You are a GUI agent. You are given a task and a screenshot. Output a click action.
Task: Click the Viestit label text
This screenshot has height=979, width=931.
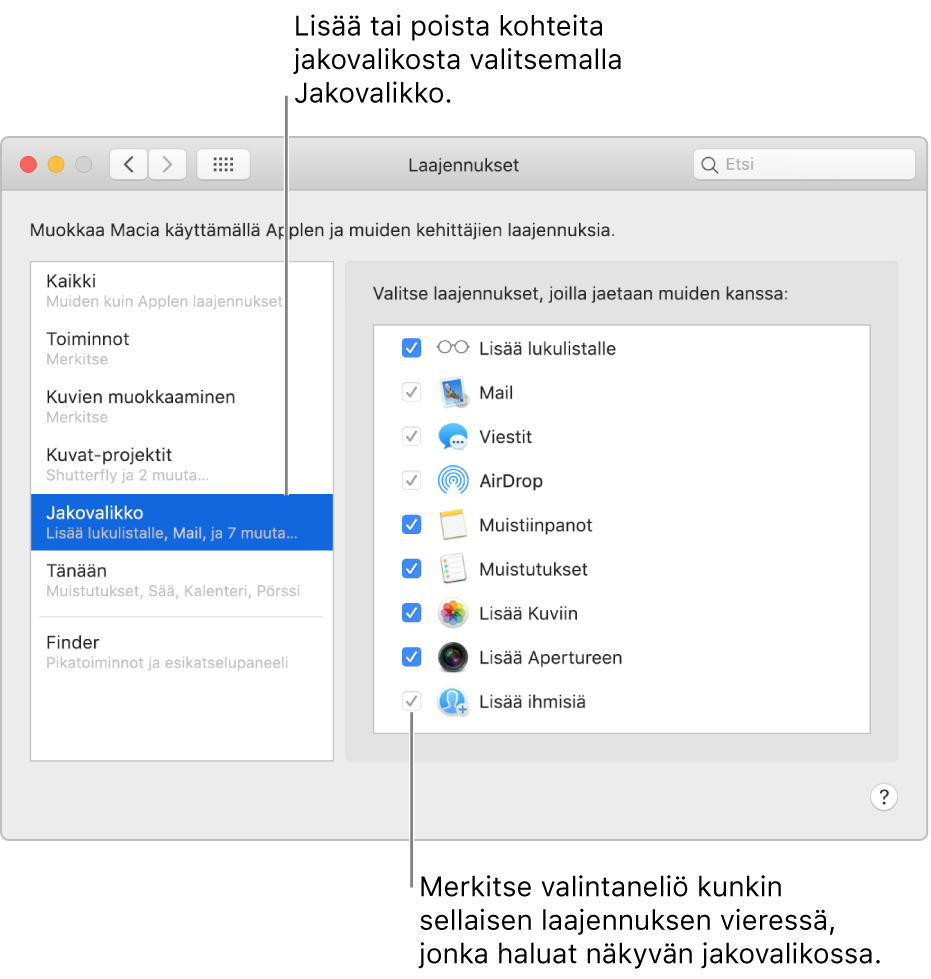pos(506,437)
